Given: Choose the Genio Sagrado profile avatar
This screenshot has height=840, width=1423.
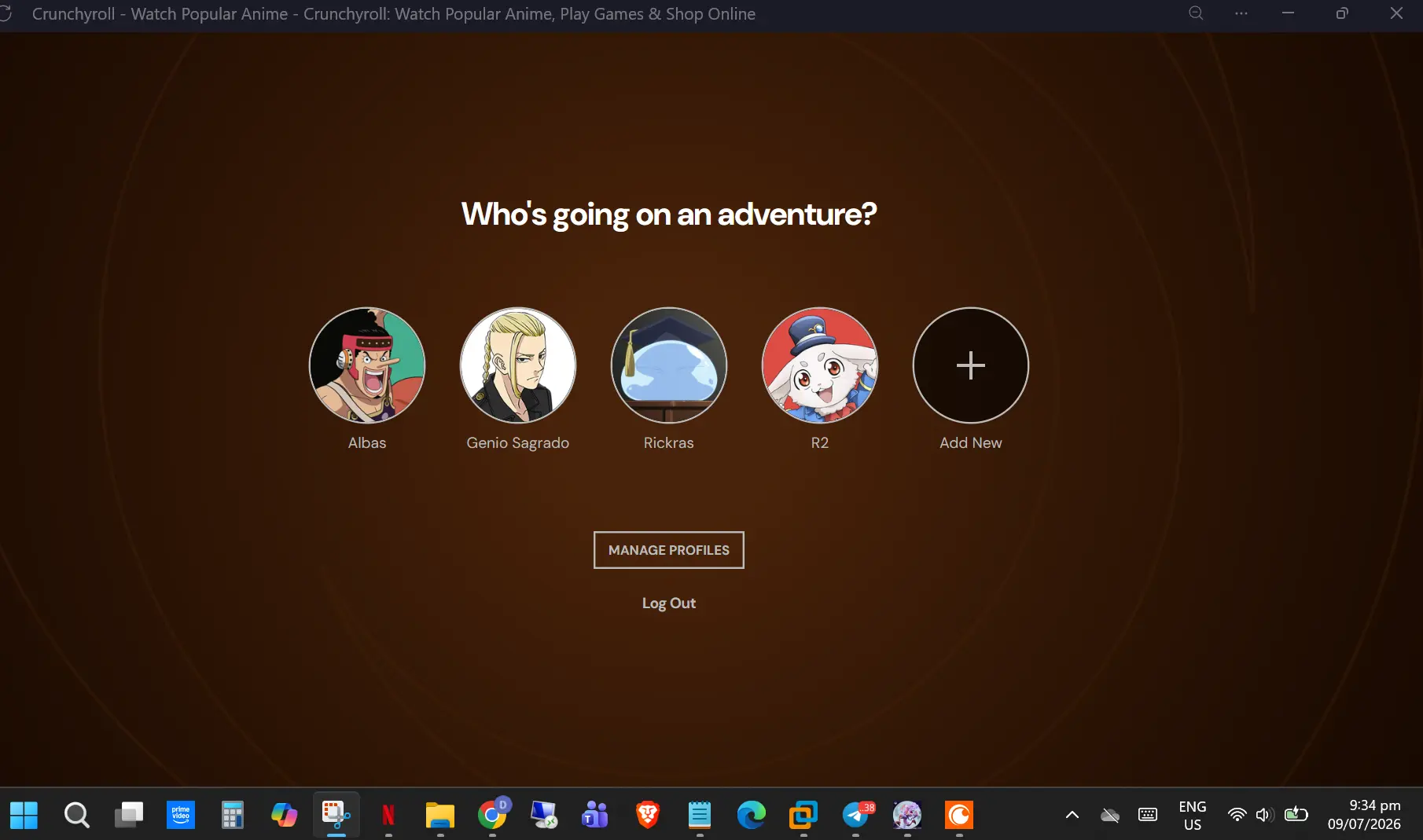Looking at the screenshot, I should click(518, 365).
